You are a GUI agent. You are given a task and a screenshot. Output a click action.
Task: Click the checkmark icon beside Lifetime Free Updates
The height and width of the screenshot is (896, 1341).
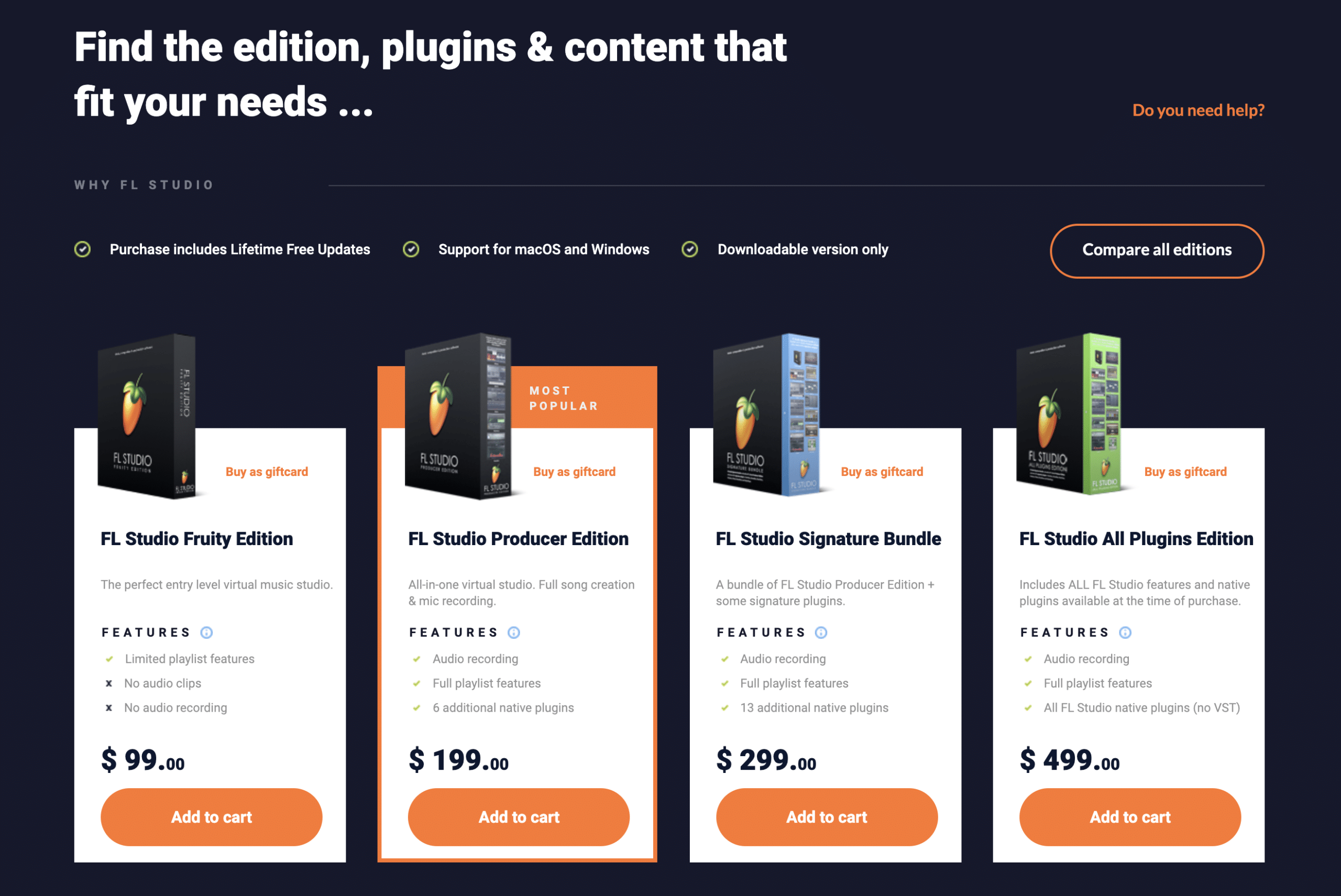pos(82,249)
